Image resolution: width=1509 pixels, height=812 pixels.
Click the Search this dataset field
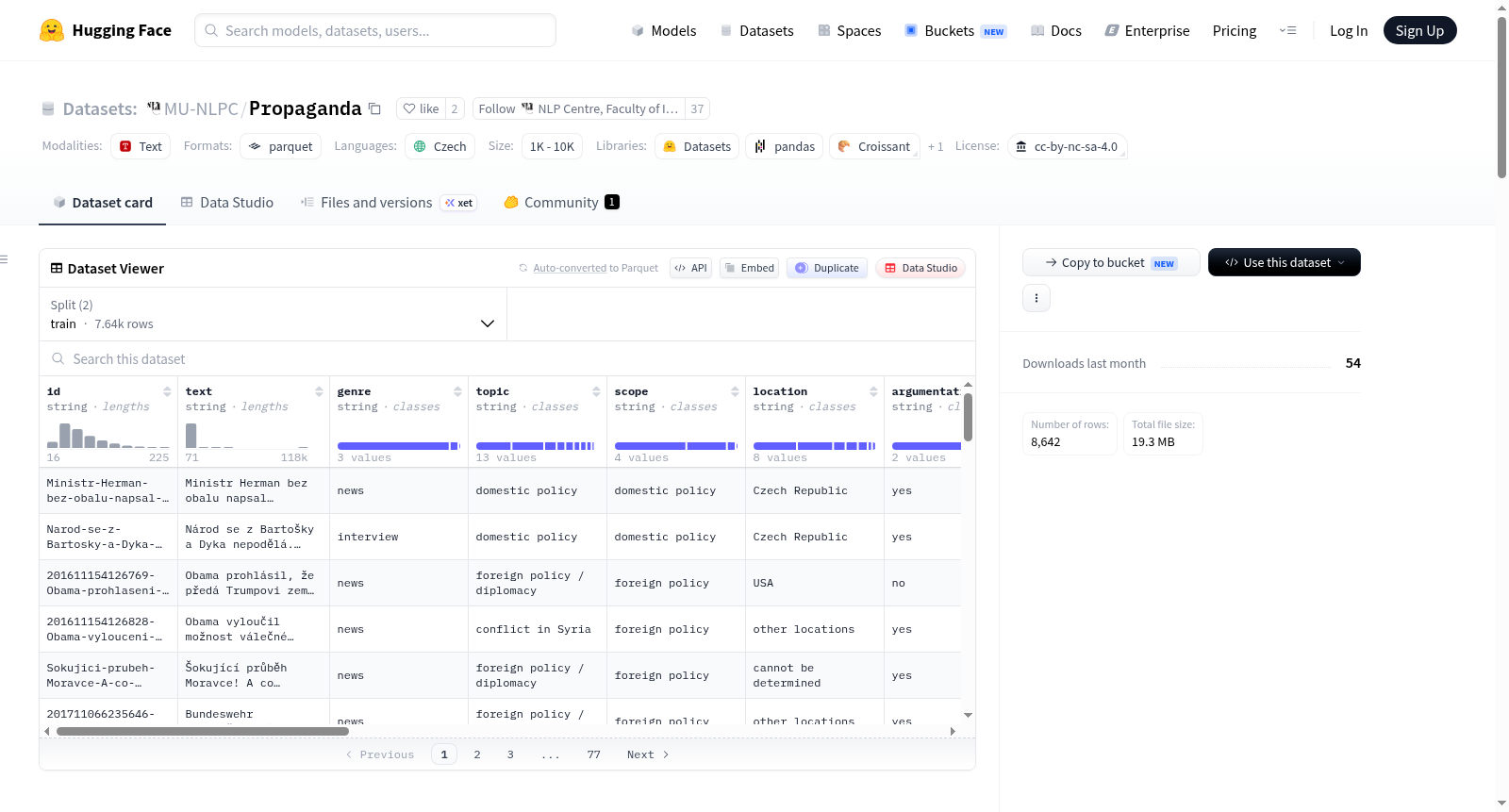tap(507, 358)
